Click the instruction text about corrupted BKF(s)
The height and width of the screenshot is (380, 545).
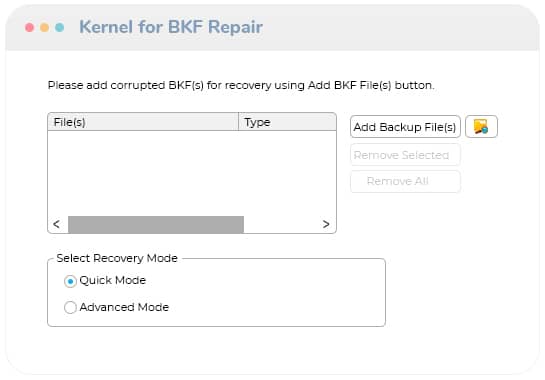click(241, 85)
